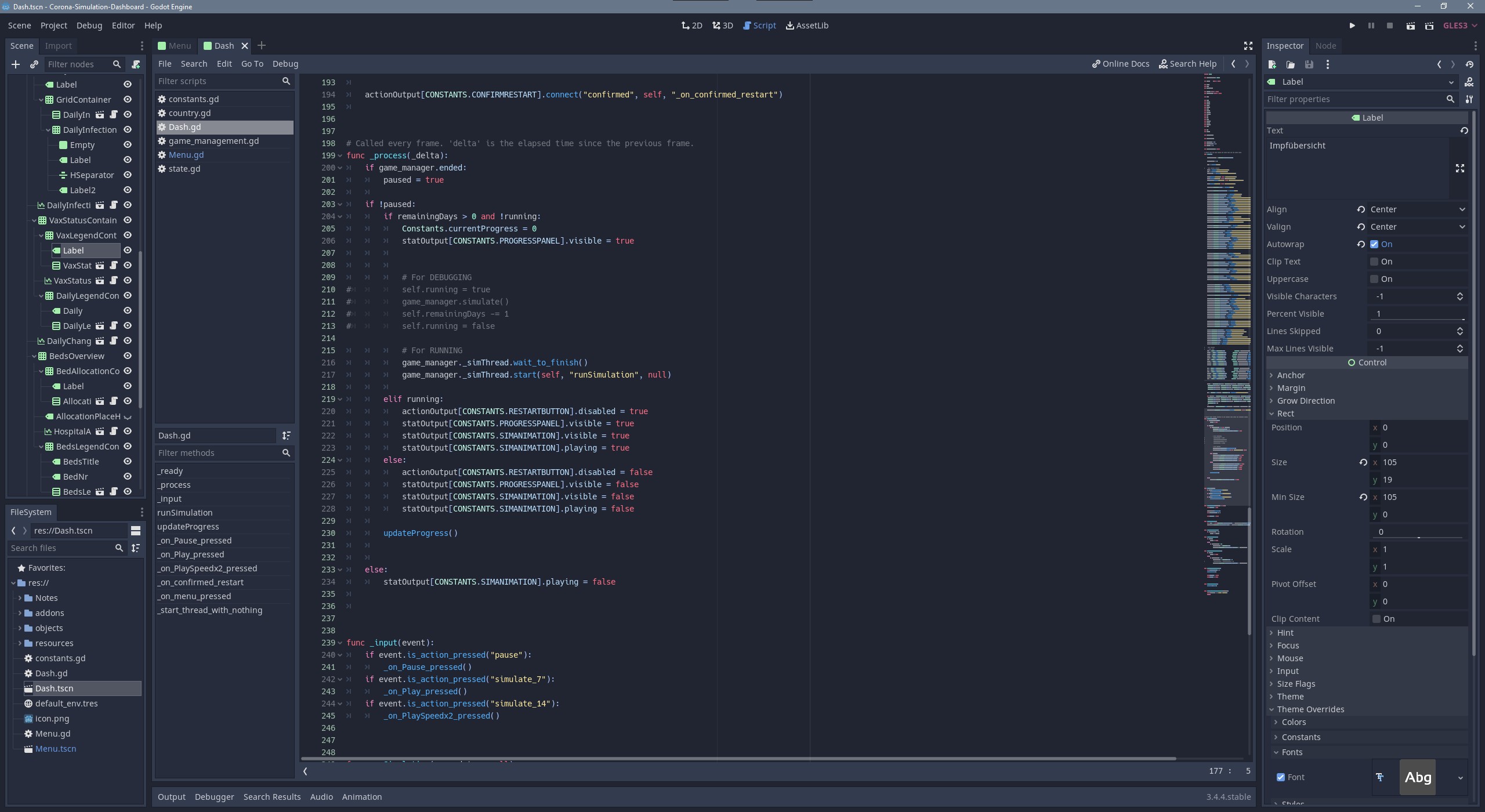Add a new node with the plus icon
Viewport: 1485px width, 812px height.
pos(16,64)
